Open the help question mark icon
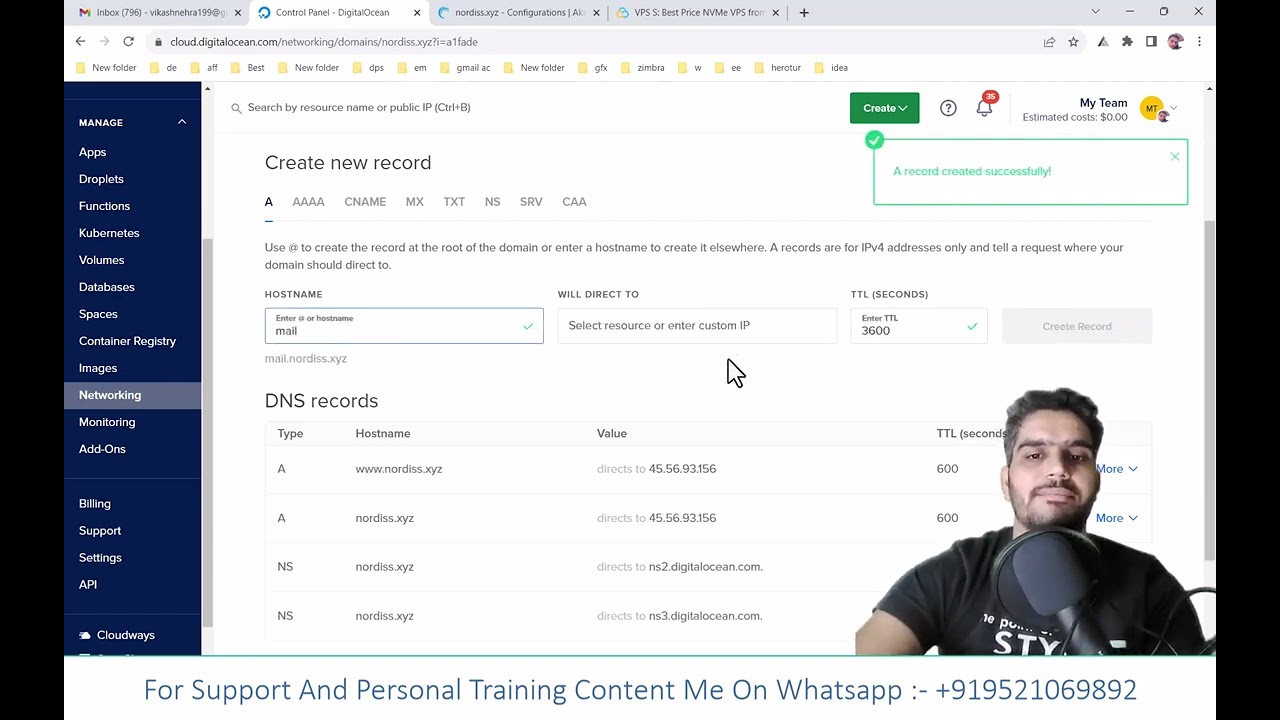This screenshot has height=720, width=1280. [948, 108]
